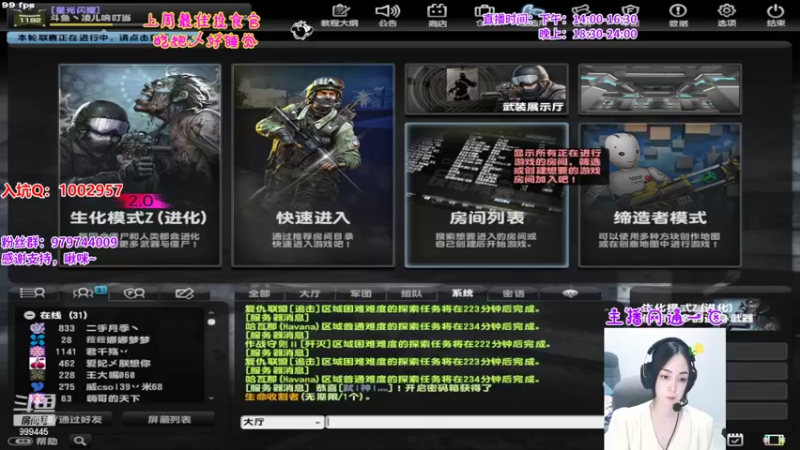Screen dimensions: 800x450
Task: Select the 密语 whisper chat tab
Action: (513, 293)
